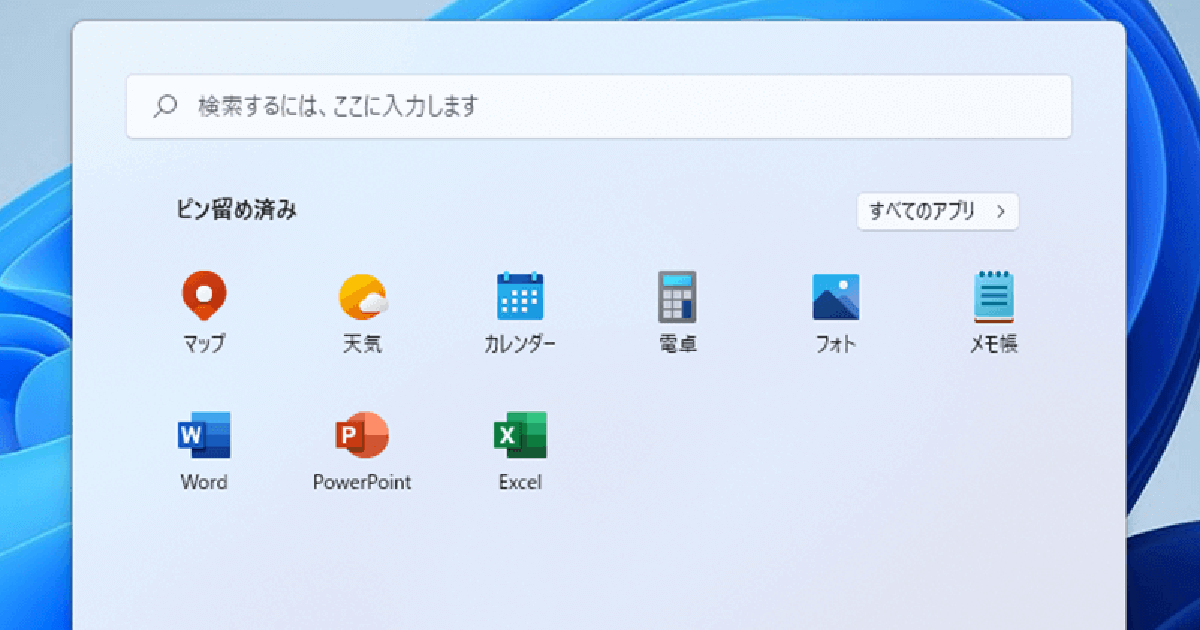Click the search magnifier icon
The image size is (1200, 630).
point(166,106)
